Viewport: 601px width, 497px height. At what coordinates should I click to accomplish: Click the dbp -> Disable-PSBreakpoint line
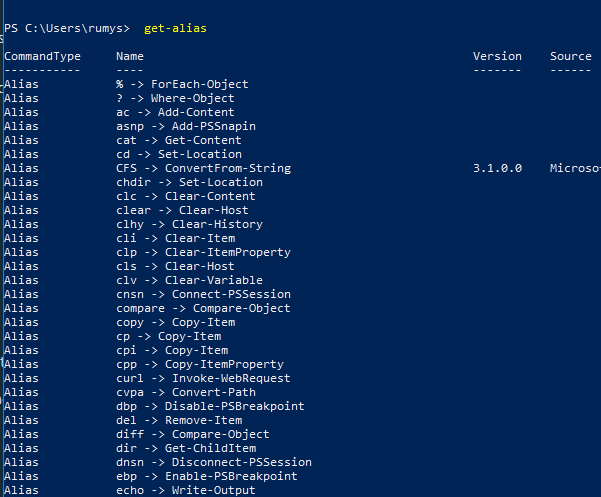210,407
